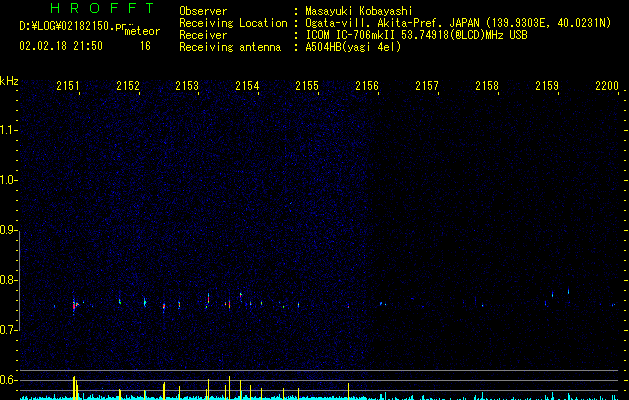Click time axis marker 2155
Image resolution: width=629 pixels, height=400 pixels.
coord(307,86)
